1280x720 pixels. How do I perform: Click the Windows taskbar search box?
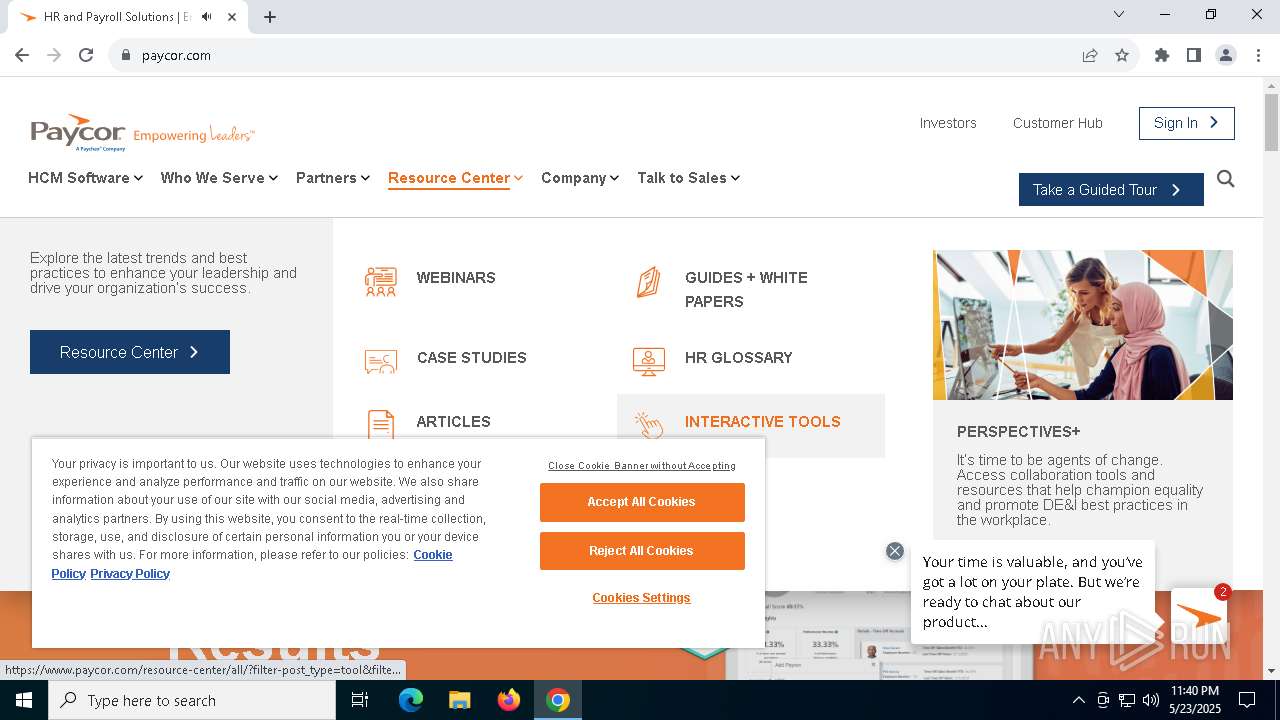[192, 700]
